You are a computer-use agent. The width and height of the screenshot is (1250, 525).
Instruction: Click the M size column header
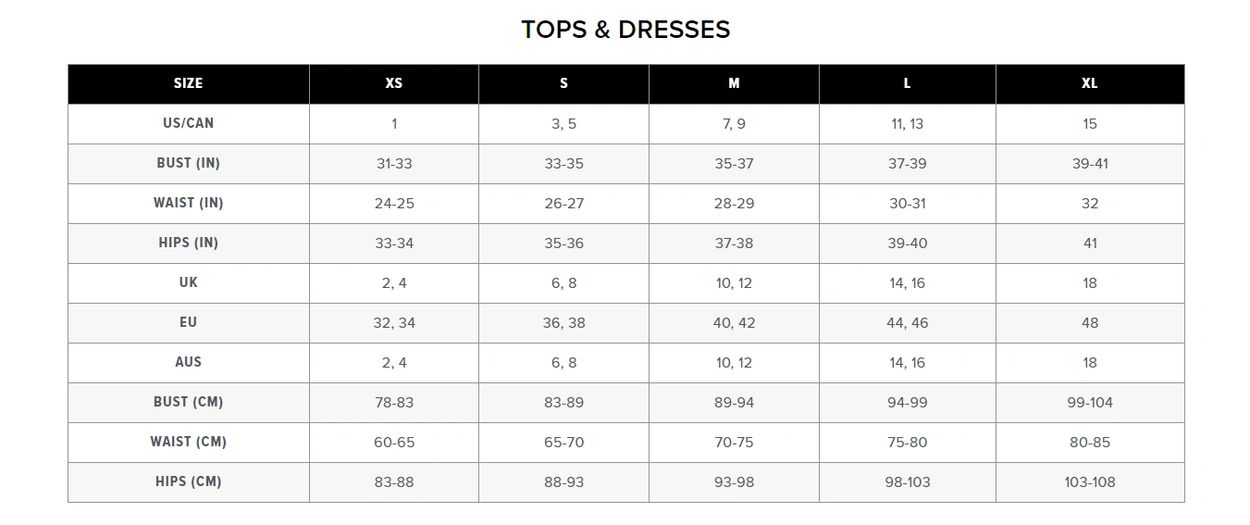click(734, 84)
